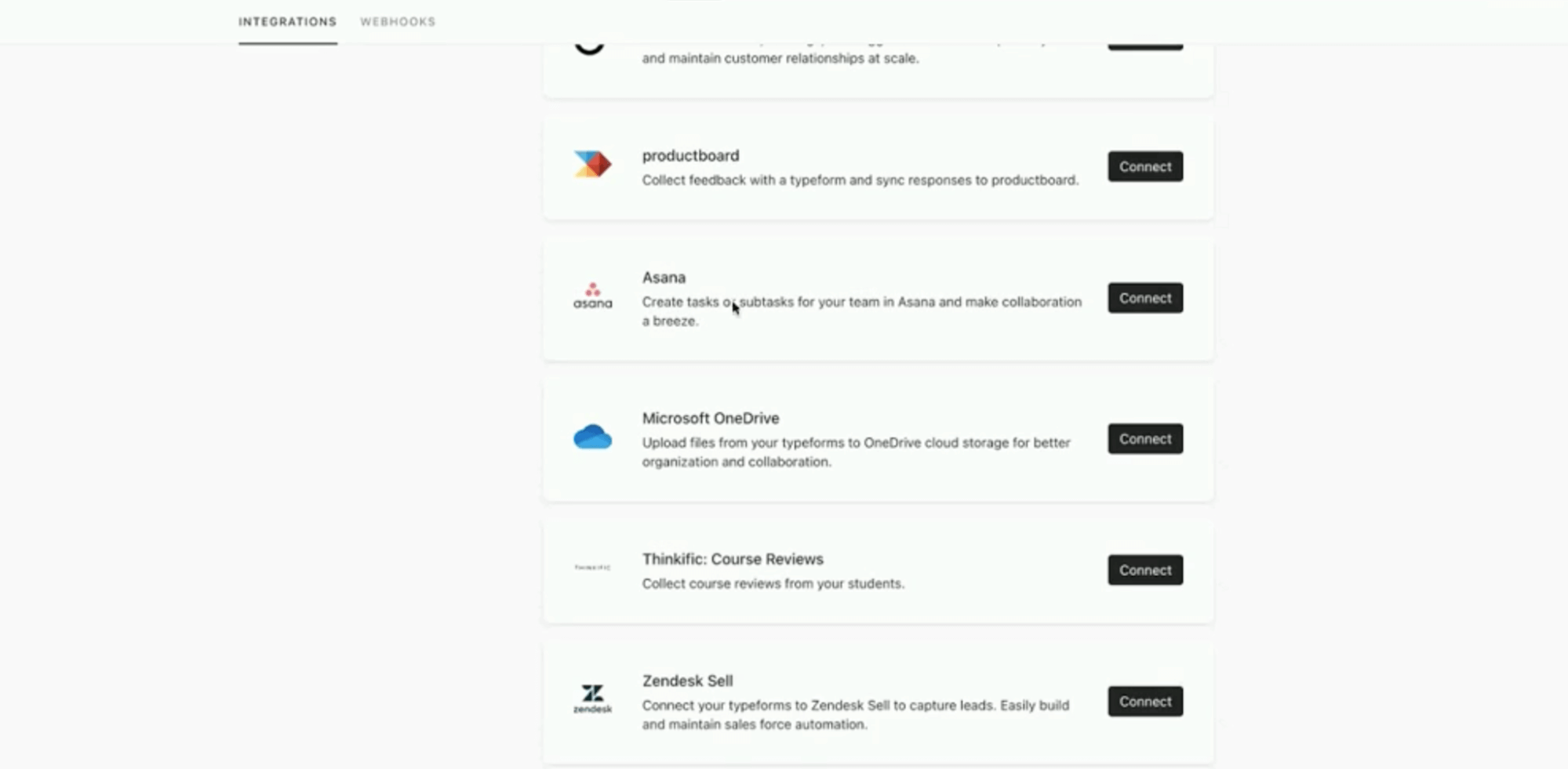This screenshot has width=1568, height=769.
Task: Select the Integrations tab
Action: pyautogui.click(x=288, y=22)
